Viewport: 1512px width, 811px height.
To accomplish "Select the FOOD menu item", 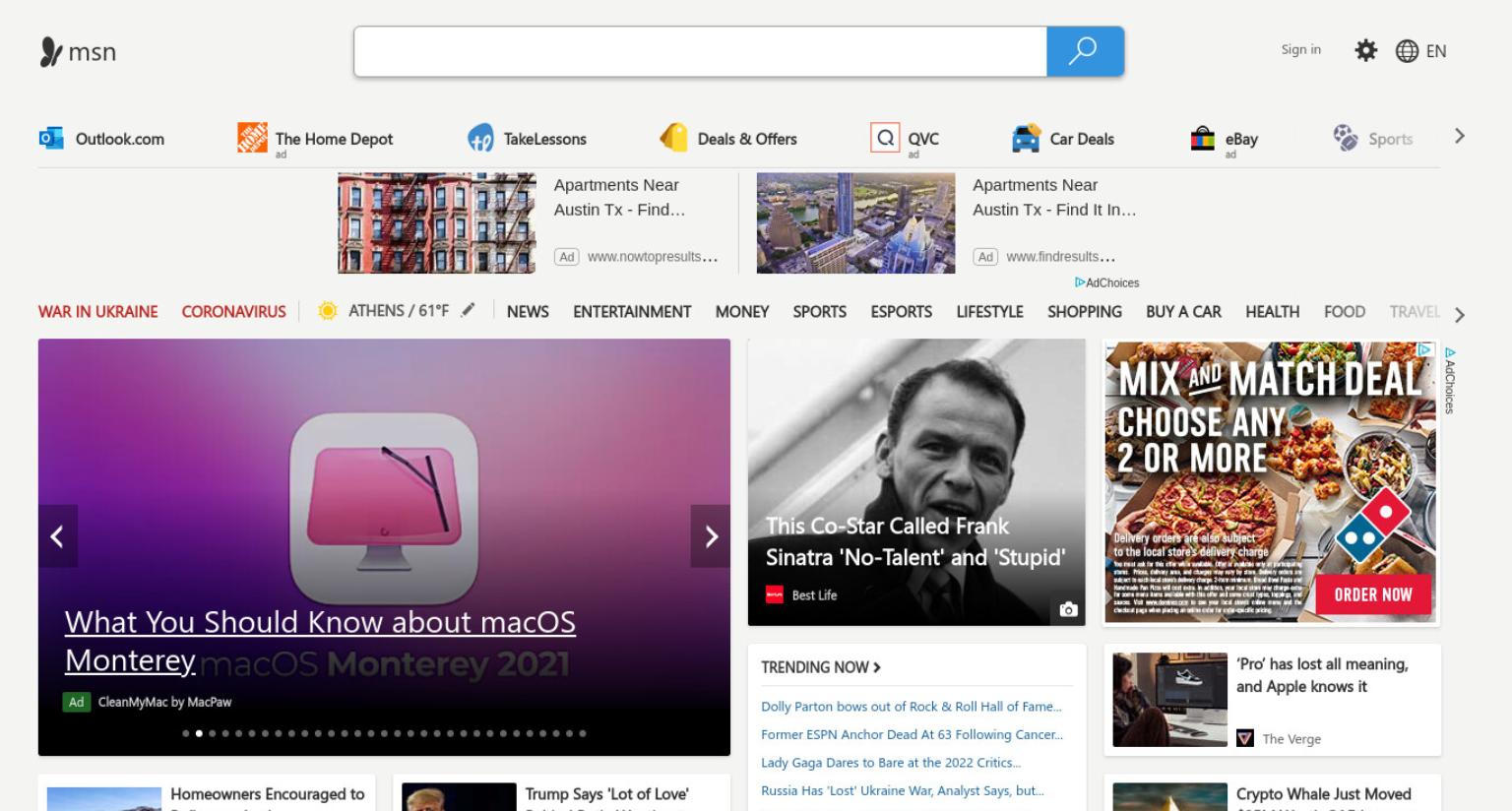I will 1344,312.
